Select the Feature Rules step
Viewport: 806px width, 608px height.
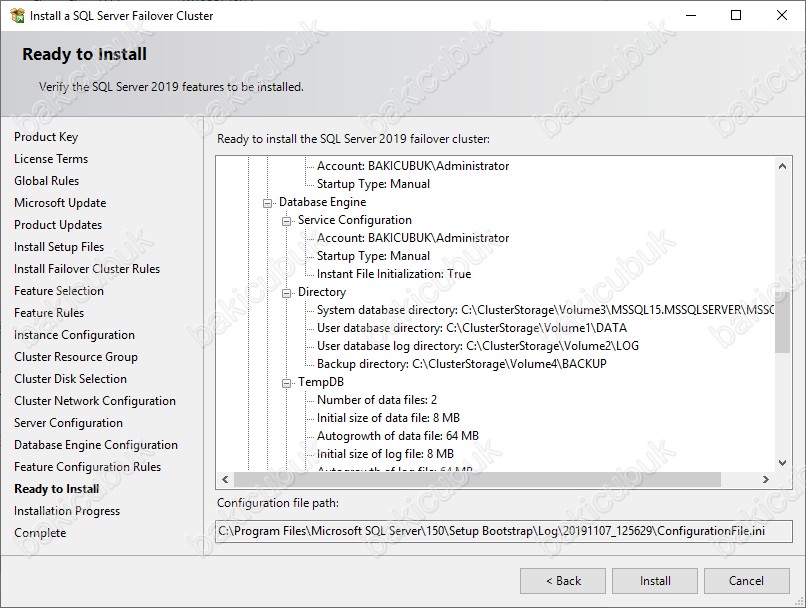point(49,313)
